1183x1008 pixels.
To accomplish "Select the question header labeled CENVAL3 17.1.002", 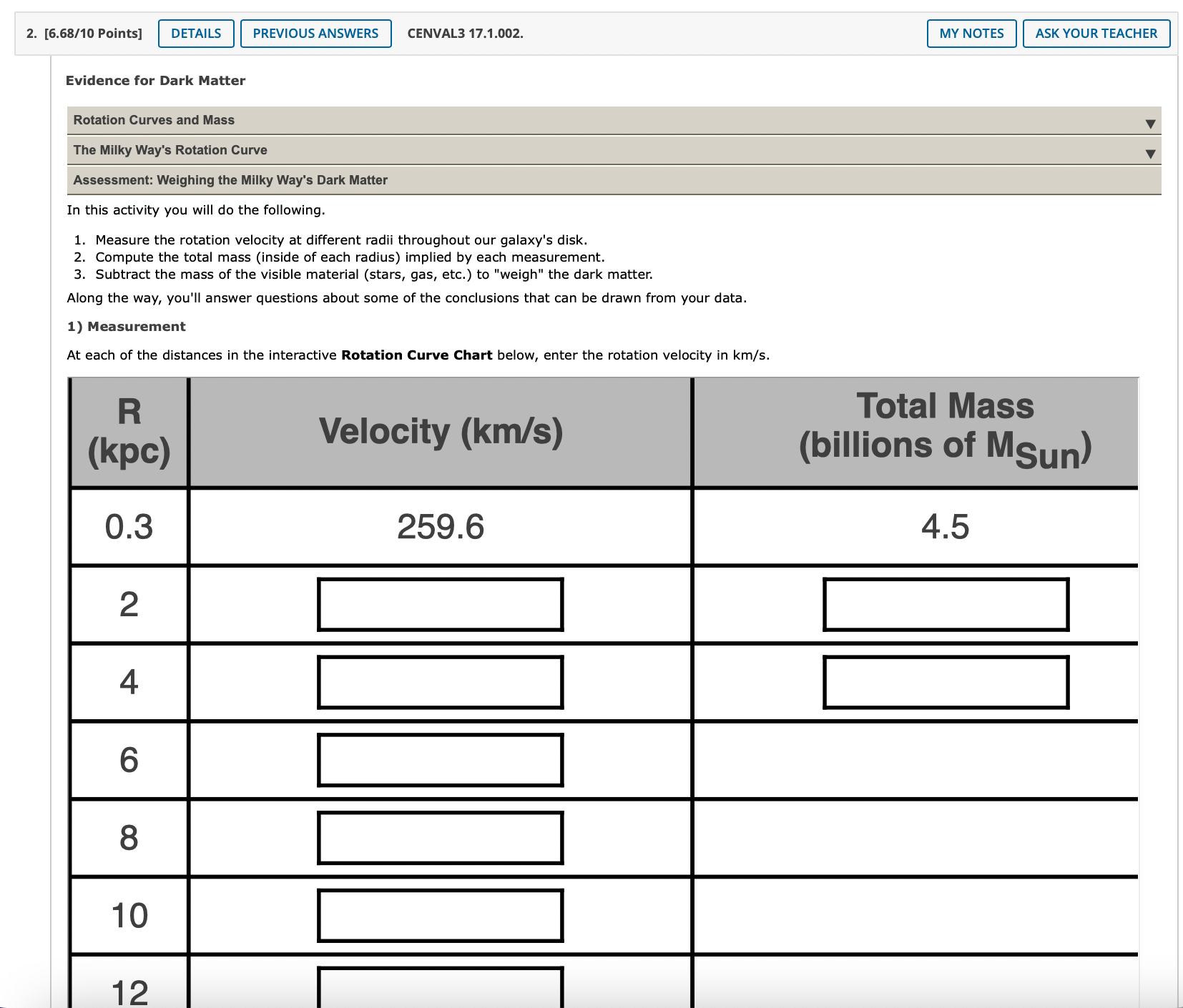I will pyautogui.click(x=464, y=33).
